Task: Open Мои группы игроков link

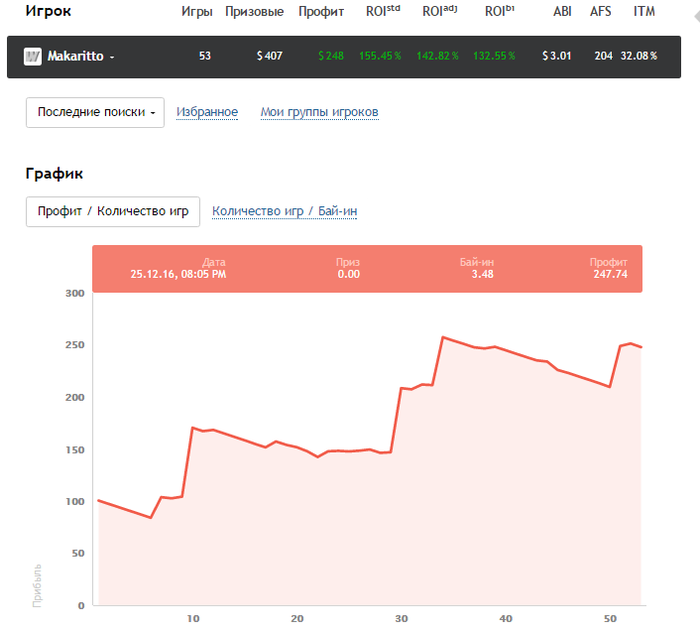Action: pyautogui.click(x=319, y=112)
